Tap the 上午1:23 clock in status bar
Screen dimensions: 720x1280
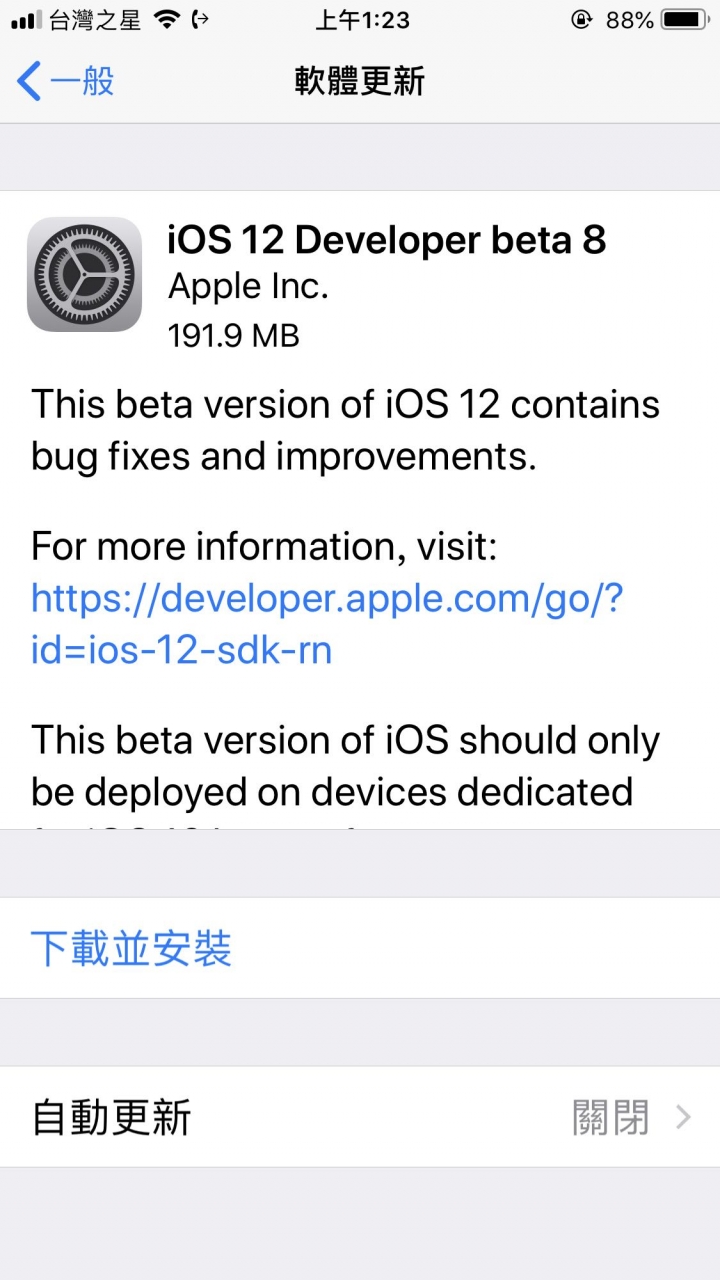[x=360, y=19]
